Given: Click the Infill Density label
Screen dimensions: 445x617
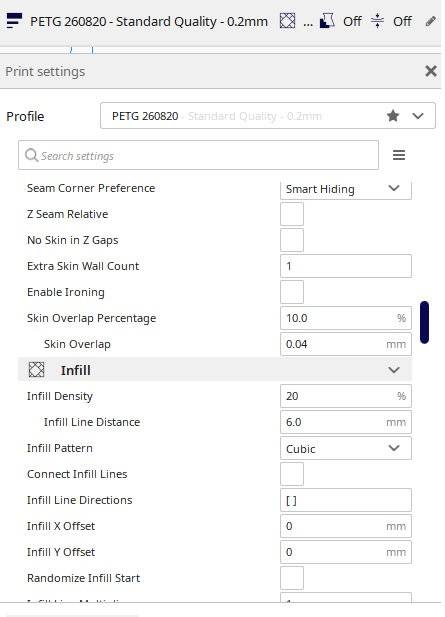Looking at the screenshot, I should 60,396.
